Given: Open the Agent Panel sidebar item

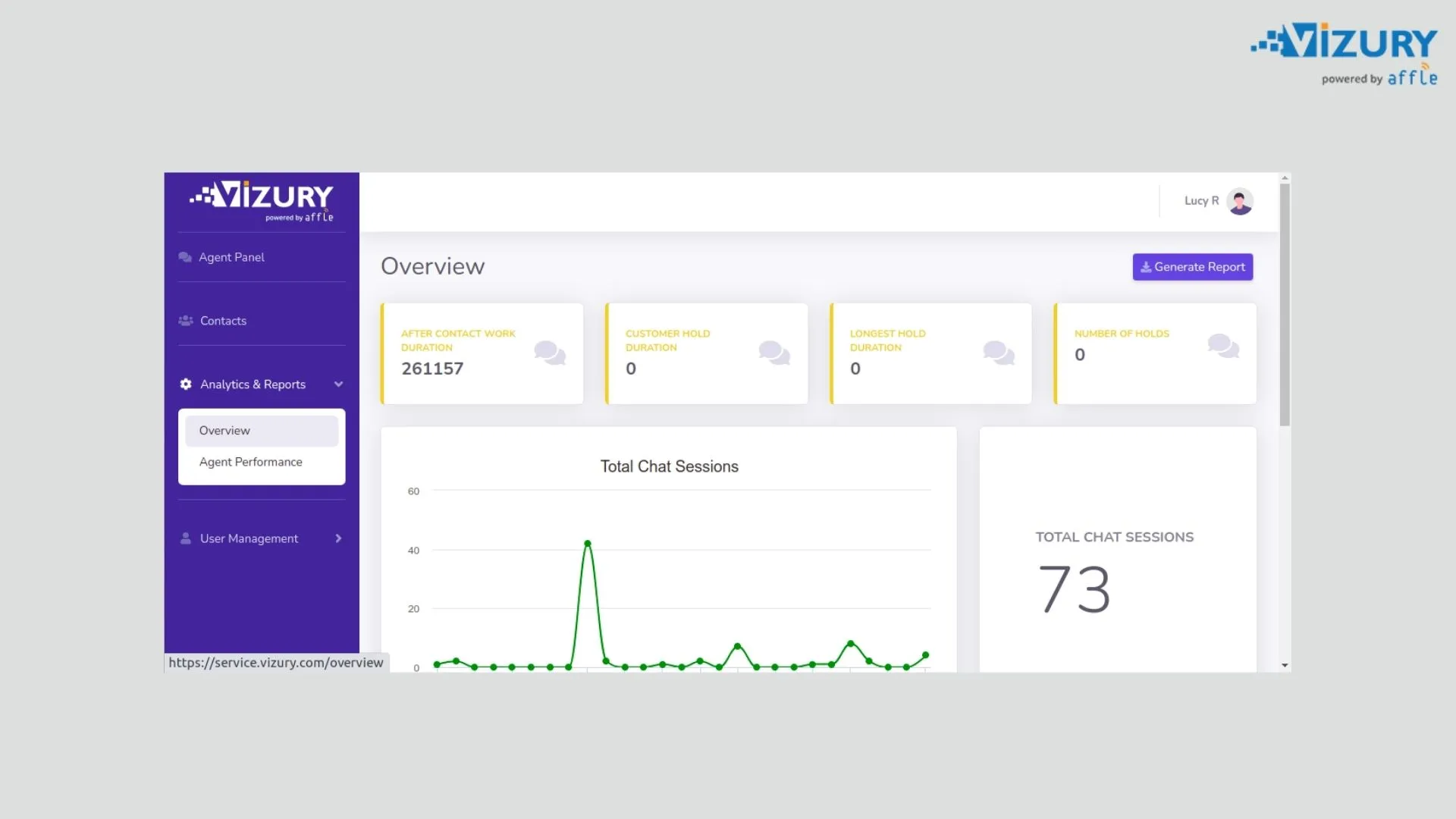Looking at the screenshot, I should 262,257.
